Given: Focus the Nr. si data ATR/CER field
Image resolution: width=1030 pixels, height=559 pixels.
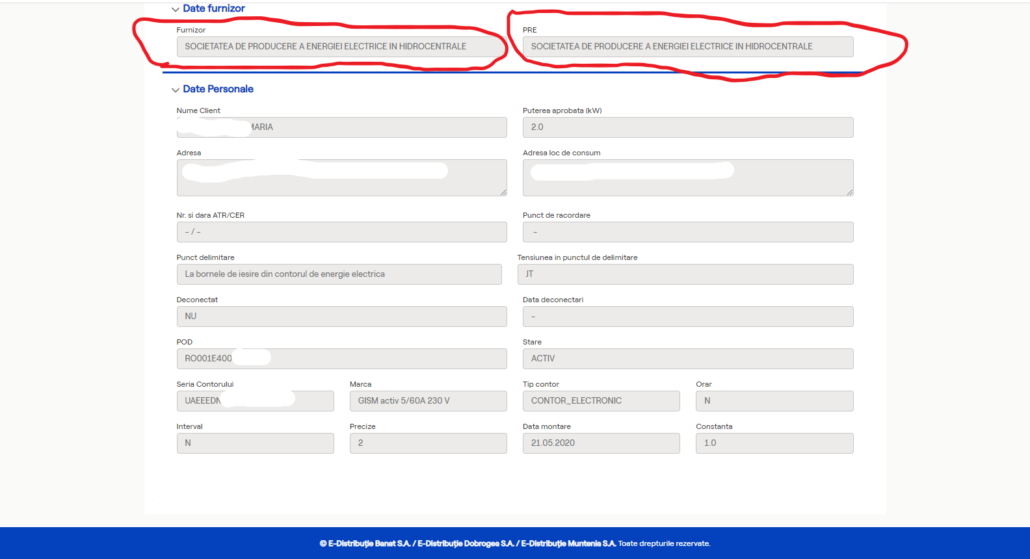Looking at the screenshot, I should [340, 232].
